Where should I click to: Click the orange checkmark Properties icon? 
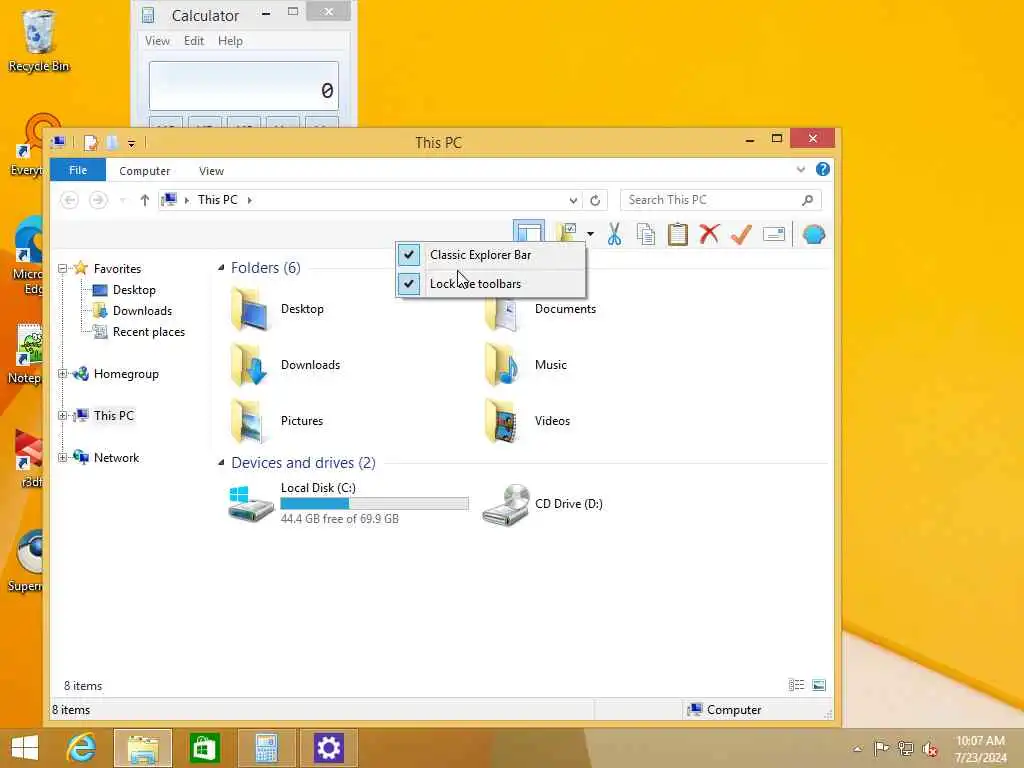coord(741,234)
